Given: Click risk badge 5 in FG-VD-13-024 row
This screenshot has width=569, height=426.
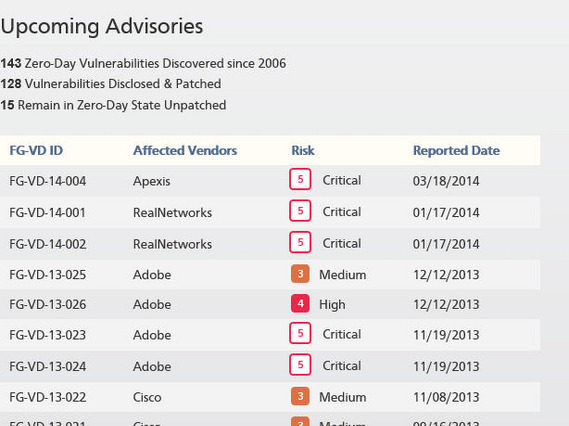Looking at the screenshot, I should coord(300,365).
